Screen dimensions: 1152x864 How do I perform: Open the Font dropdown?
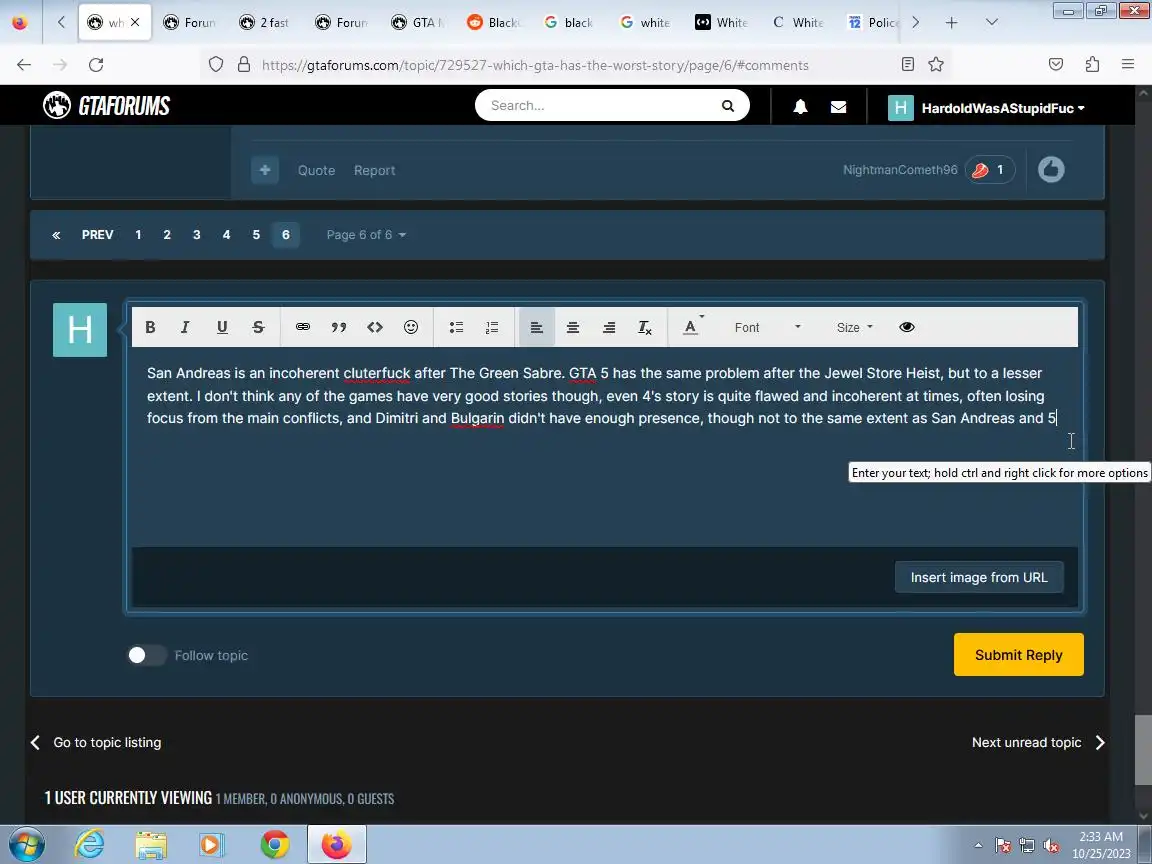point(767,328)
